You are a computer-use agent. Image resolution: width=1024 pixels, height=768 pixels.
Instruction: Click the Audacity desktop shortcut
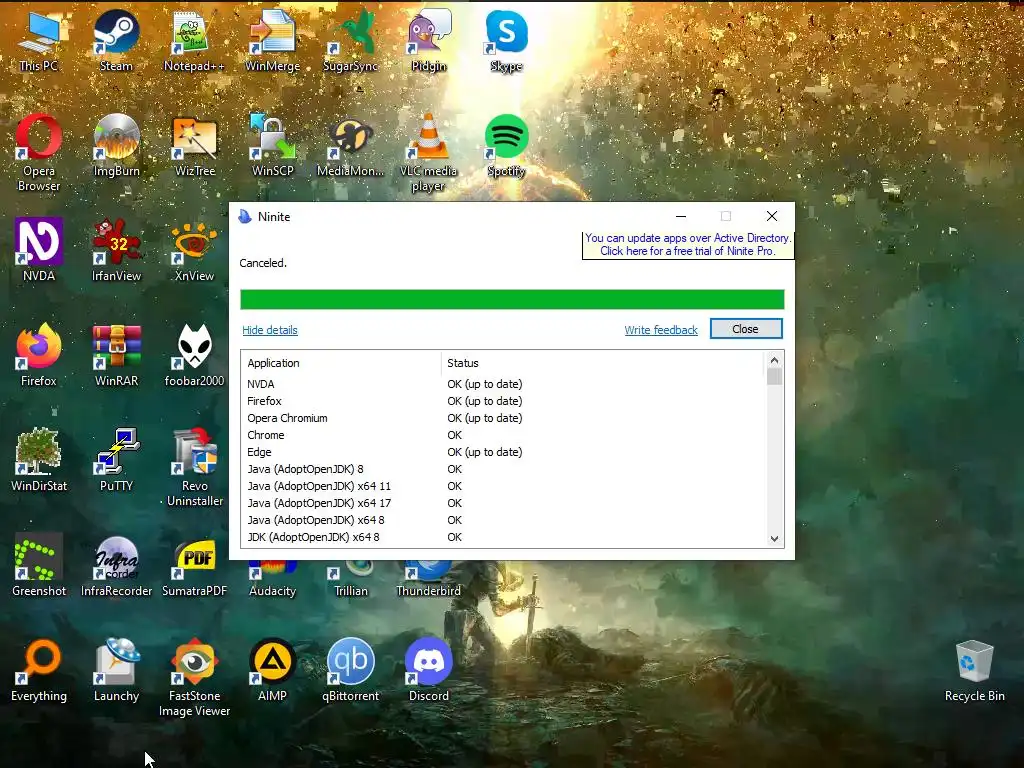[x=272, y=580]
